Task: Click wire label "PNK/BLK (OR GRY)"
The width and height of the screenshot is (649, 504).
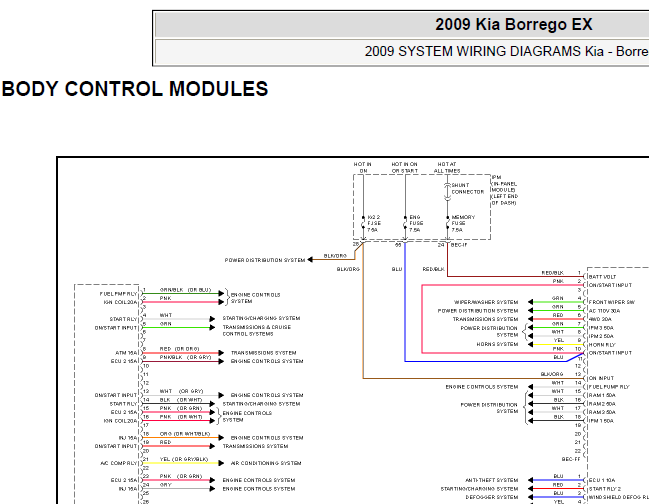Action: pos(185,357)
